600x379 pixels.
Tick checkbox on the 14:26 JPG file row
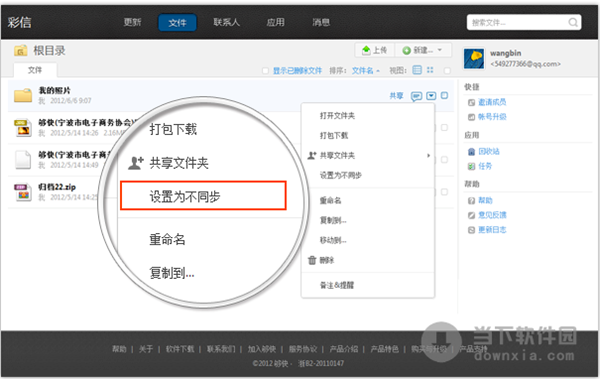[444, 127]
